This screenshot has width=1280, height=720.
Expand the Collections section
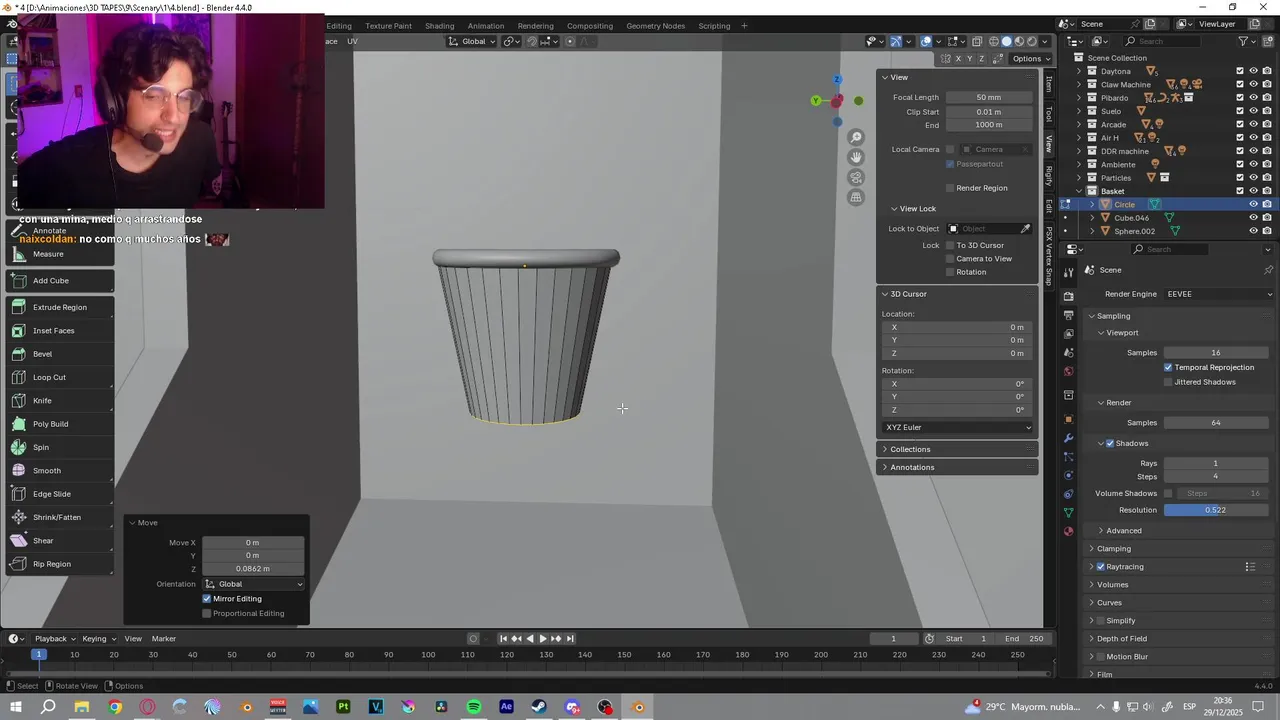[909, 449]
